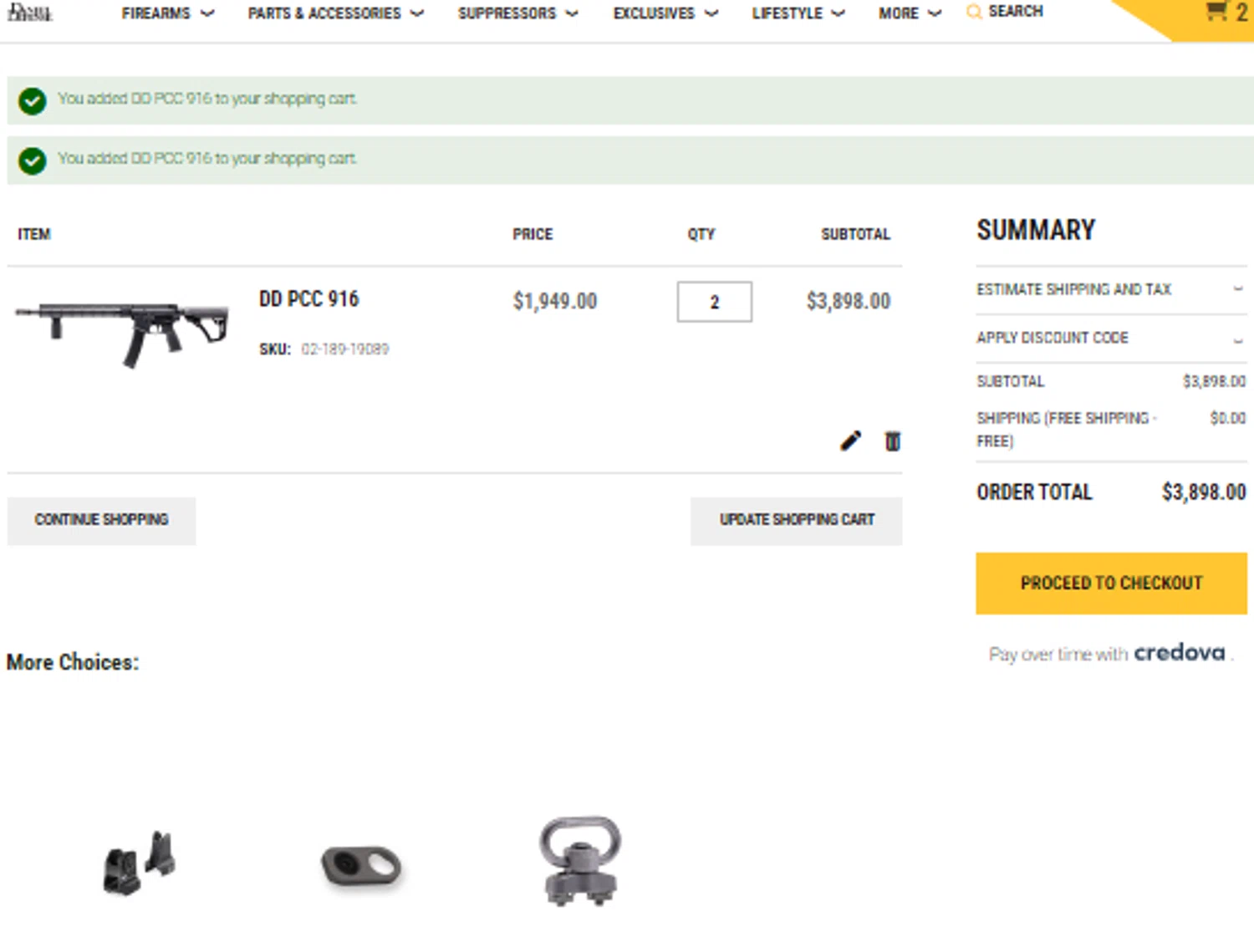Click the search magnifier icon

(973, 12)
